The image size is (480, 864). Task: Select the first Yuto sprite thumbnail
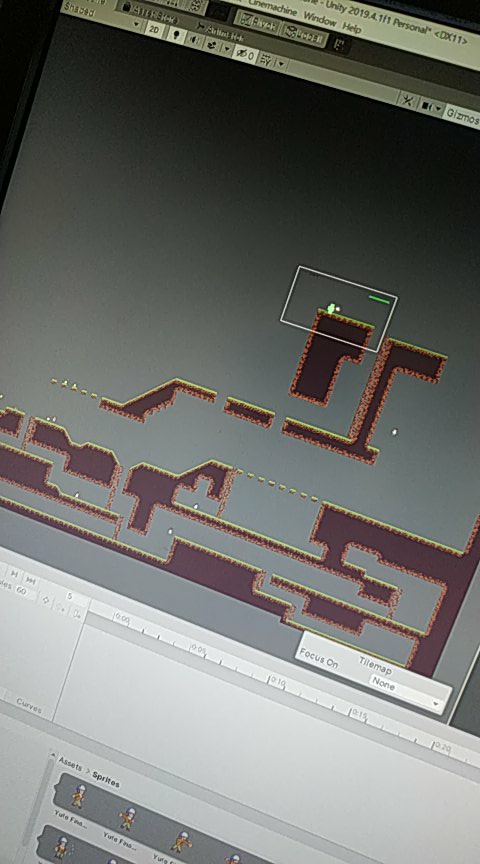79,797
